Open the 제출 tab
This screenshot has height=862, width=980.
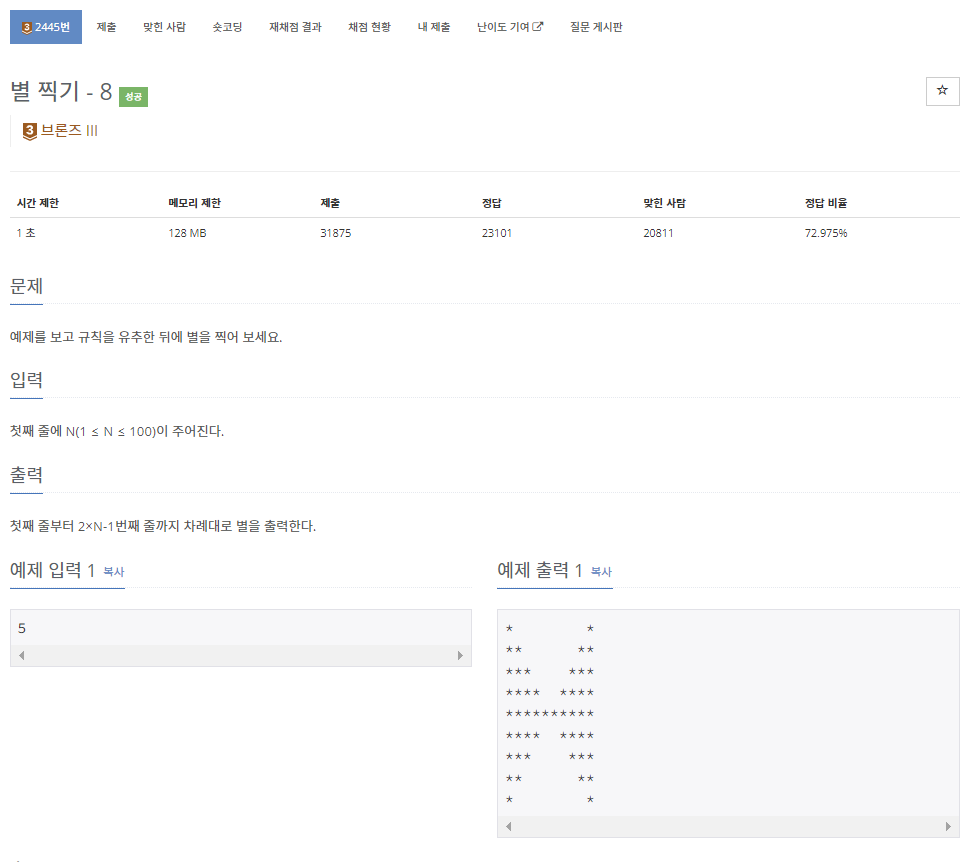[106, 27]
